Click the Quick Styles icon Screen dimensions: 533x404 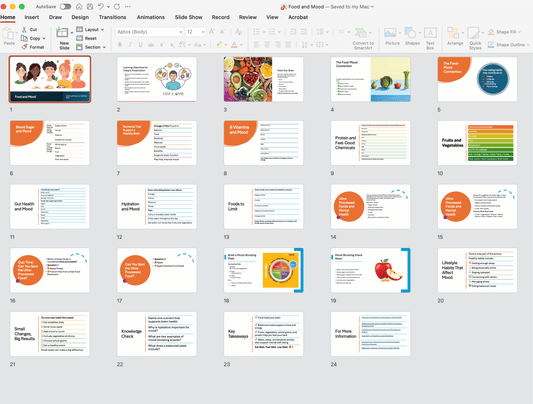(x=473, y=33)
